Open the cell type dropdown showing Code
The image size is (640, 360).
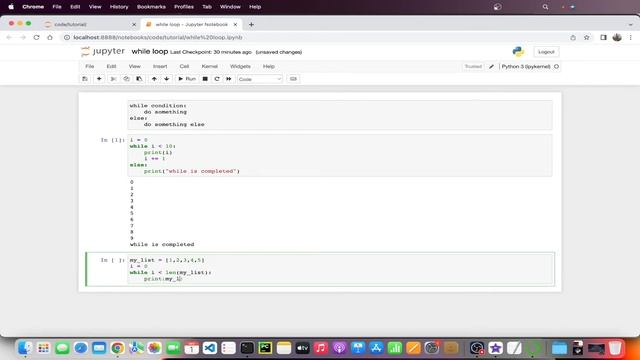pos(260,79)
